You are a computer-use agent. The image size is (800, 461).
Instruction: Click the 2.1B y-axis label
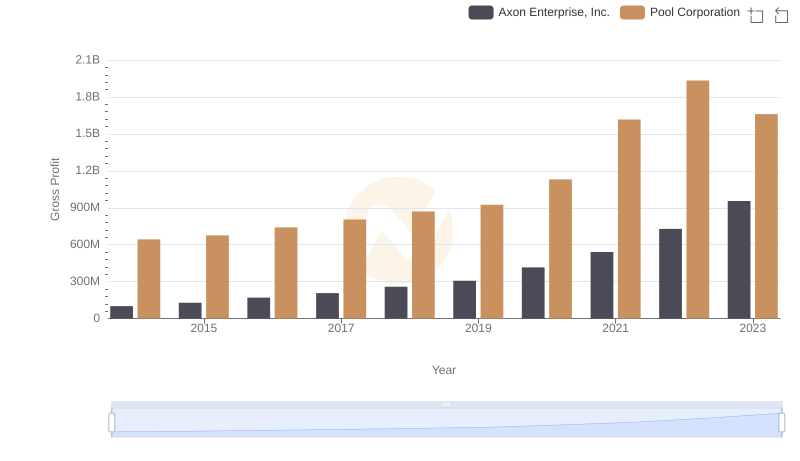click(x=88, y=60)
